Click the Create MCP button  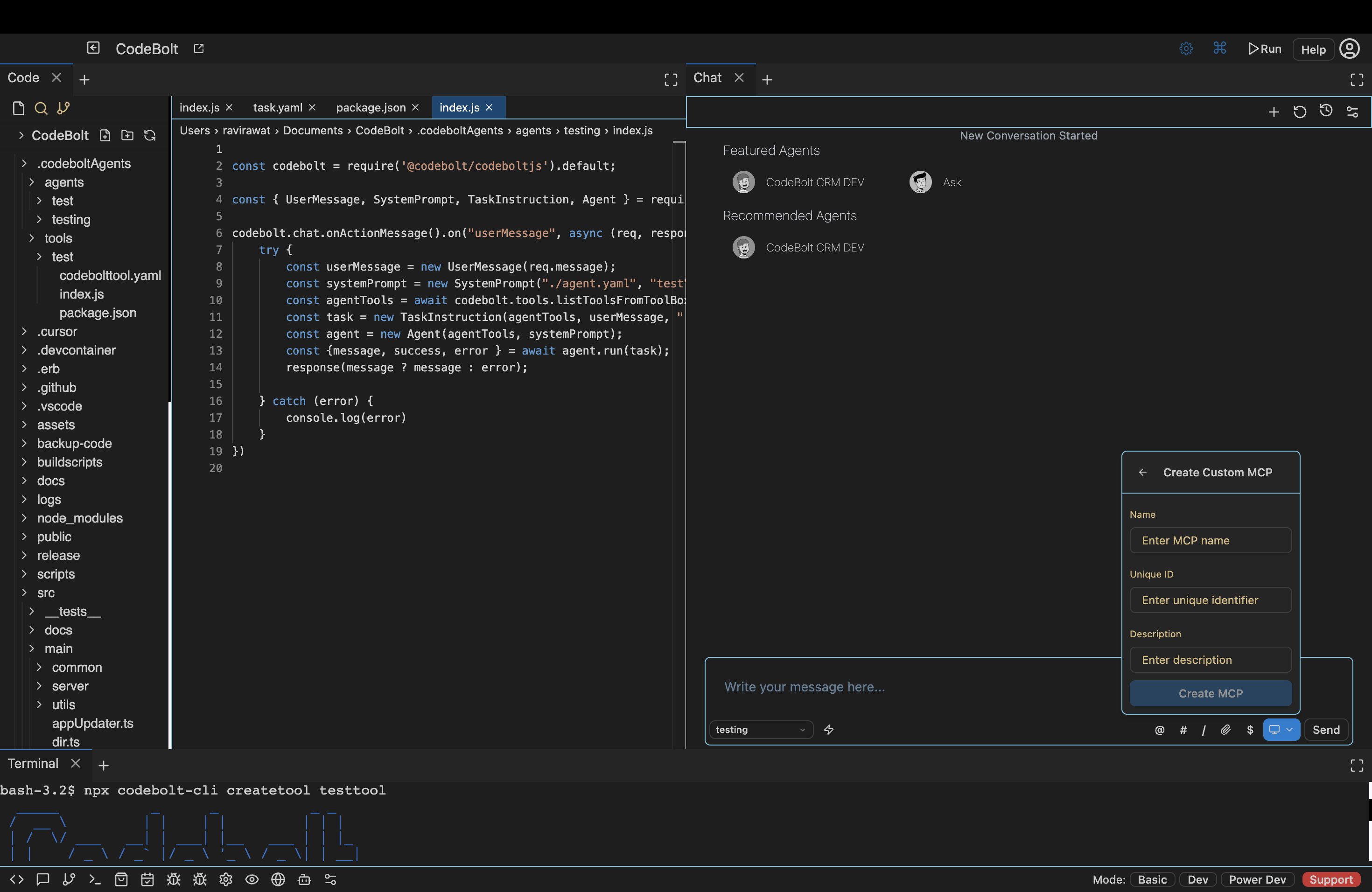click(x=1211, y=693)
